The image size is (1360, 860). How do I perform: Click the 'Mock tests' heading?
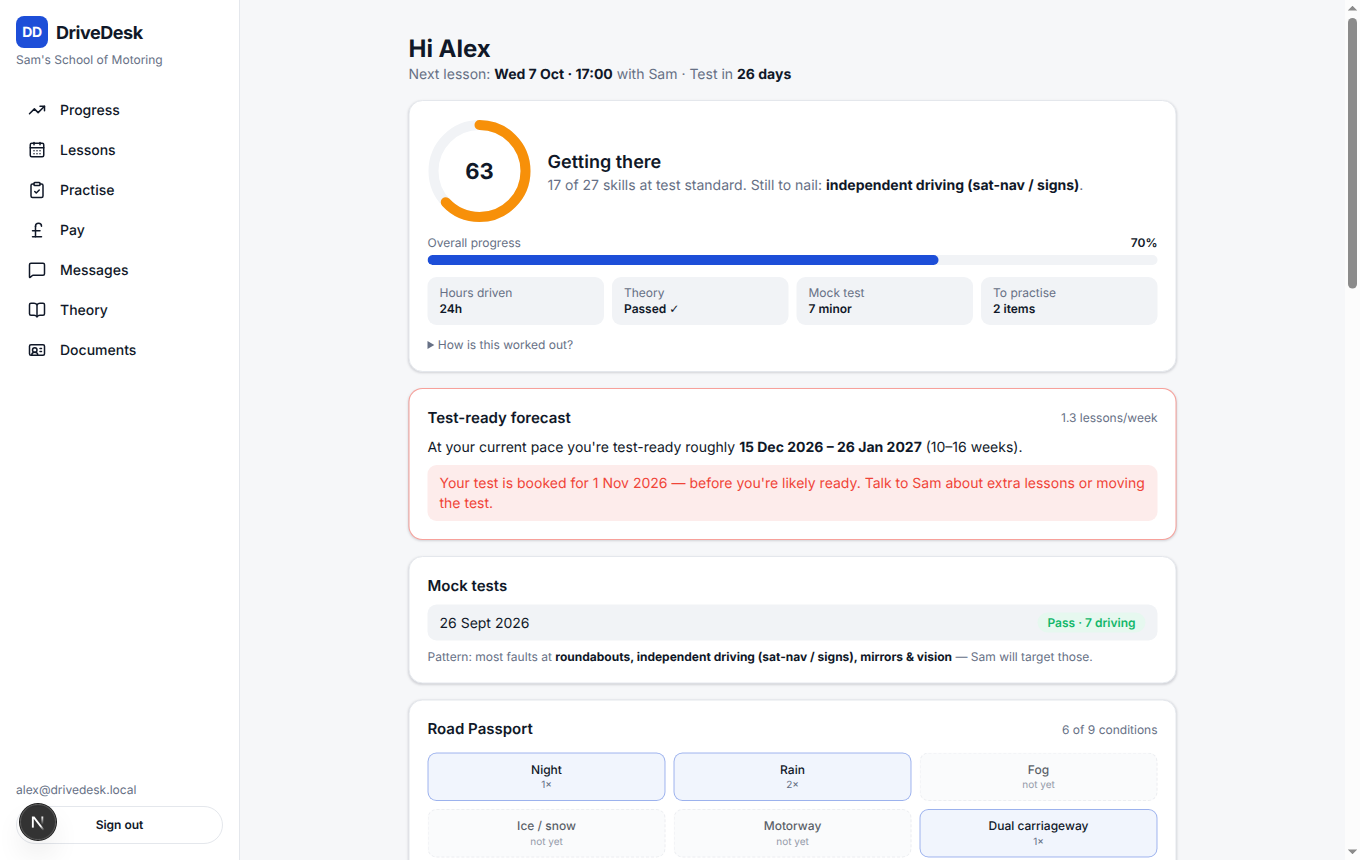click(467, 586)
